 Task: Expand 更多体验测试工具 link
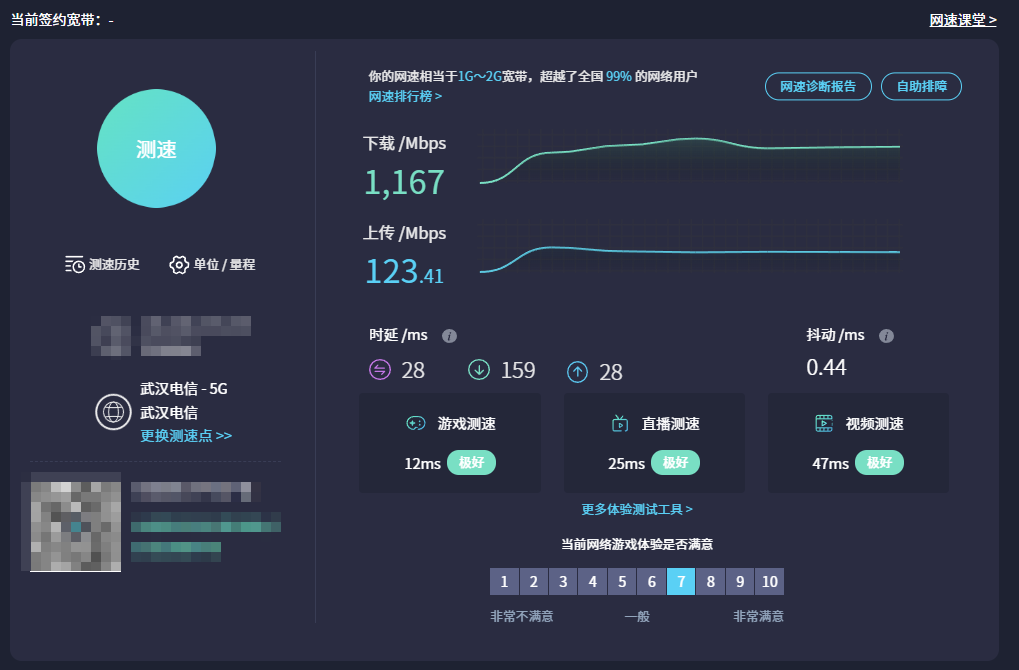[637, 509]
